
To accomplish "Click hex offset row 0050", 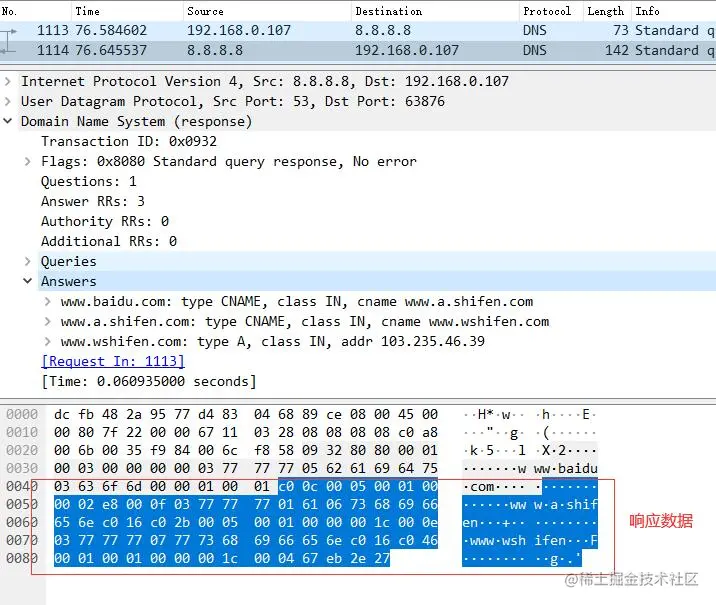I will (22, 505).
